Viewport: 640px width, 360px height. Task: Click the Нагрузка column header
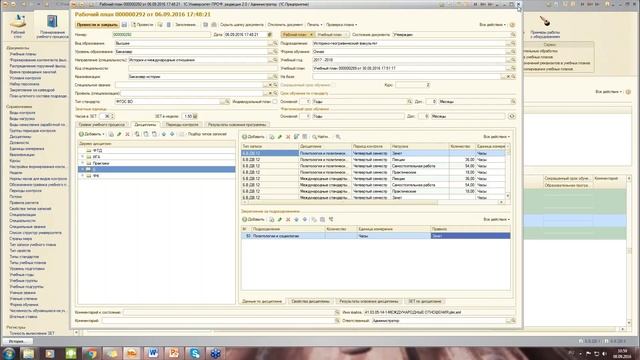tap(419, 146)
